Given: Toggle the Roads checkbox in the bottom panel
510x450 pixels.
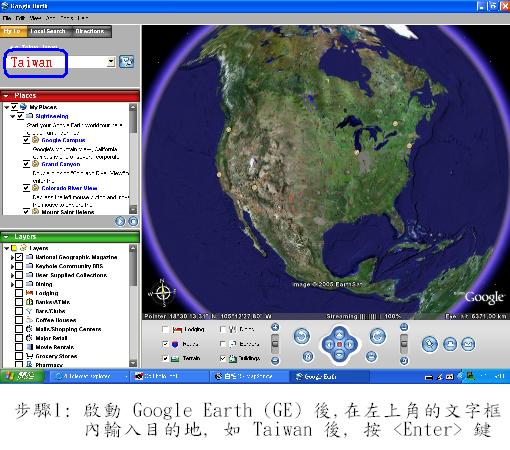Looking at the screenshot, I should (165, 344).
